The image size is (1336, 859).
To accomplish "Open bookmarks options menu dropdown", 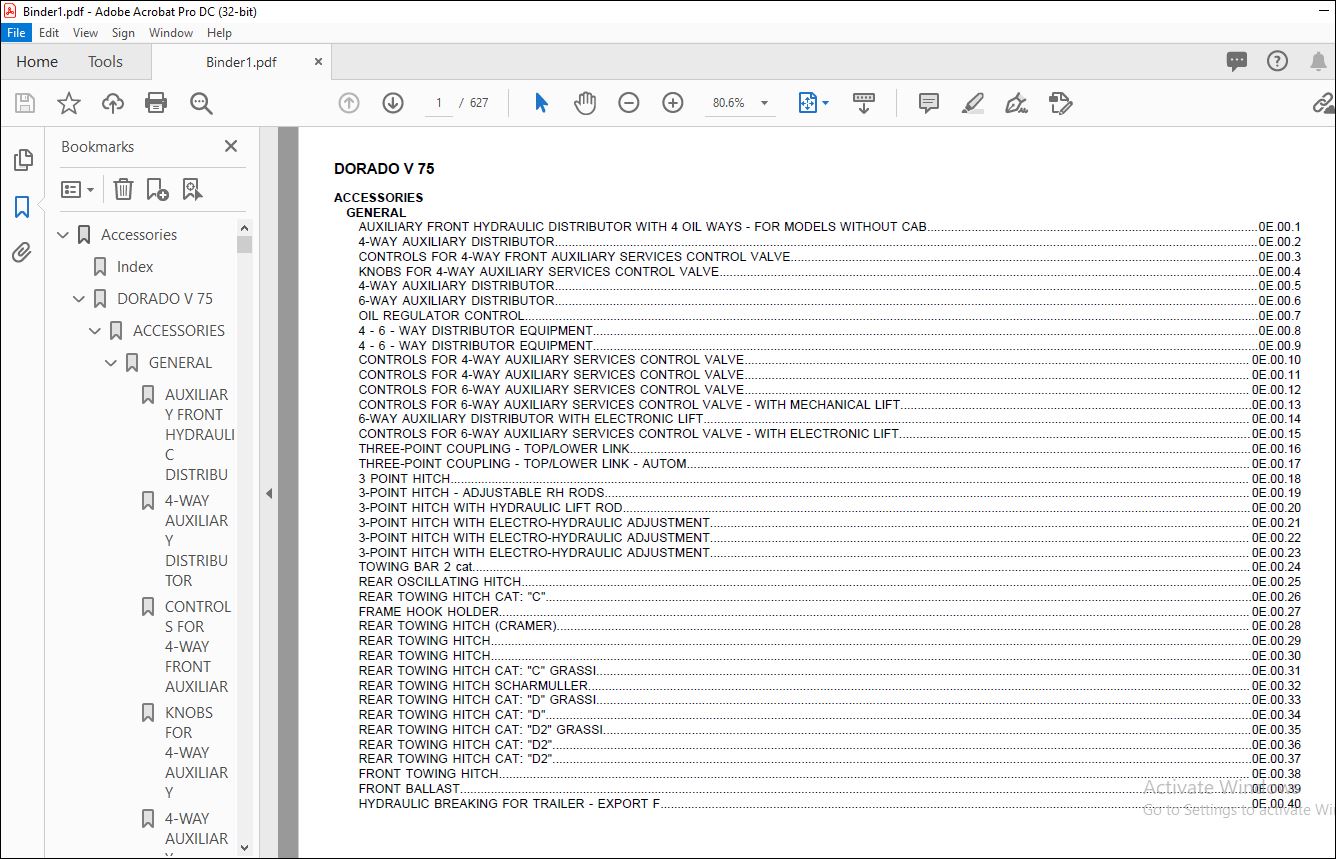I will click(x=78, y=189).
